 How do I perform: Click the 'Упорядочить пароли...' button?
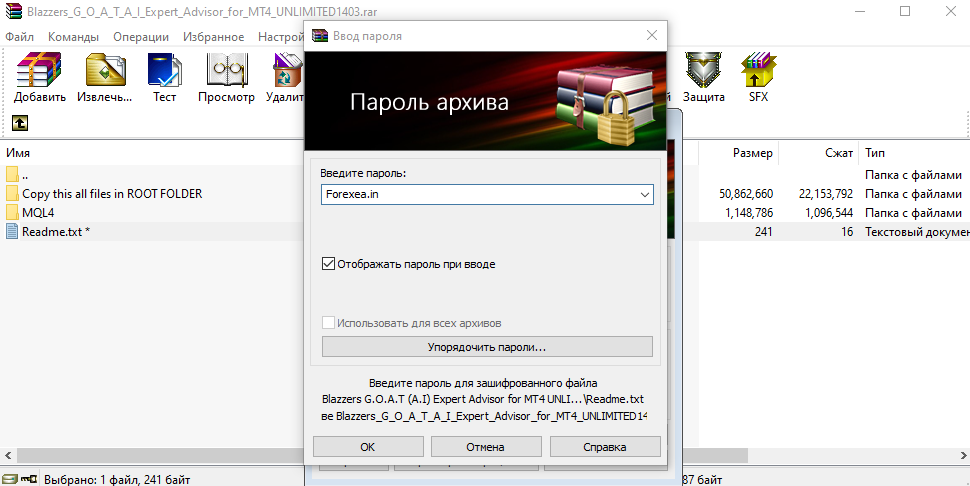(487, 346)
